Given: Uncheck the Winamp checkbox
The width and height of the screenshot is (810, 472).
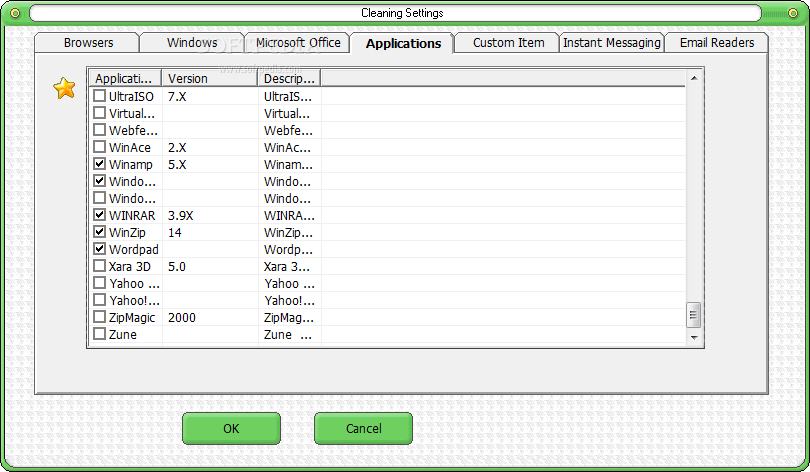Looking at the screenshot, I should click(x=99, y=164).
